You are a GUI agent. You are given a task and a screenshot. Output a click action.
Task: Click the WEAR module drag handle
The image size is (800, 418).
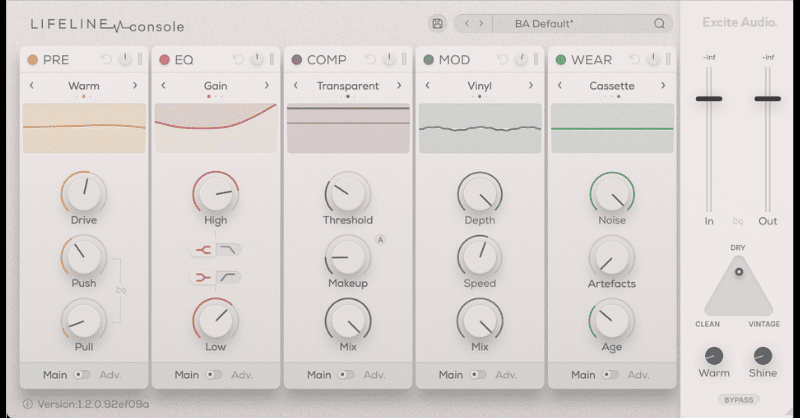(x=668, y=59)
